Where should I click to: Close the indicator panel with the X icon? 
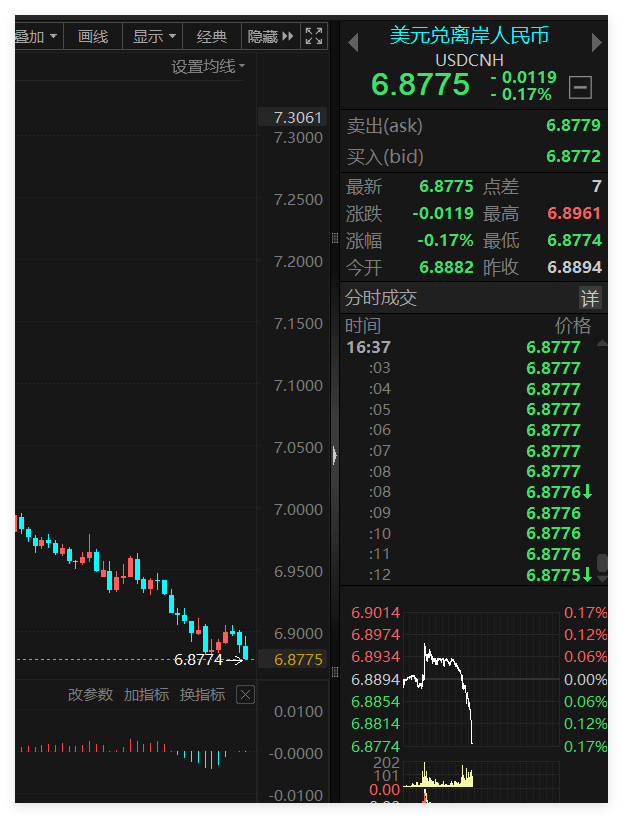(245, 695)
